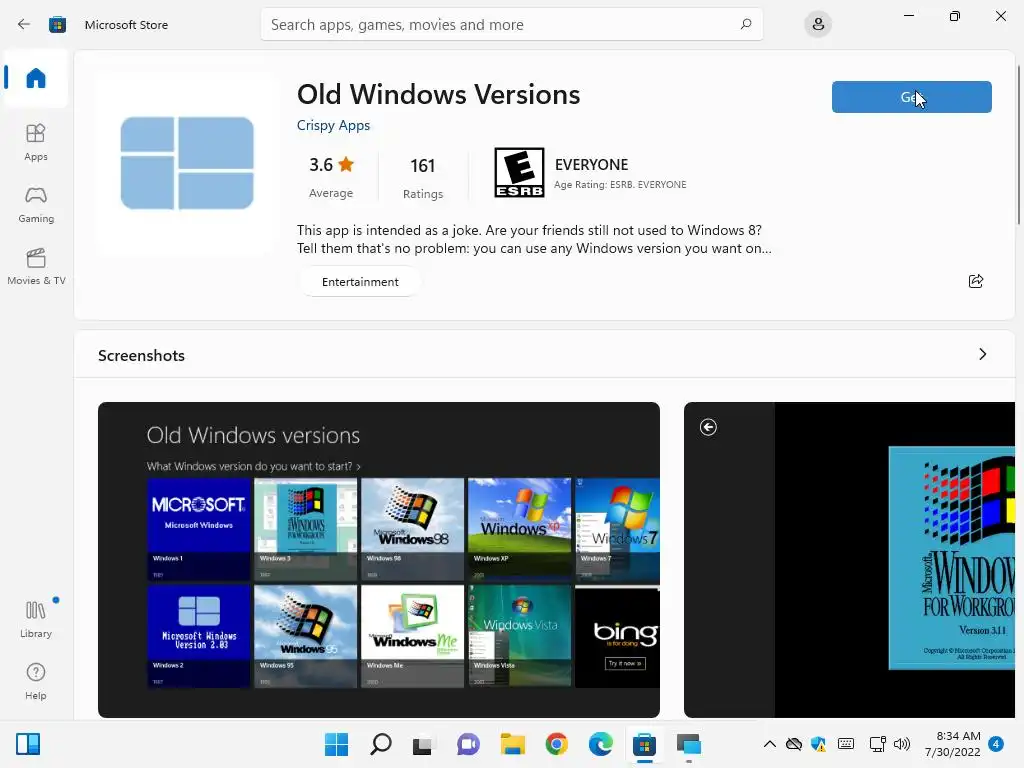Viewport: 1024px width, 768px height.
Task: Click the multitasking desktops taskbar icon
Action: tap(688, 744)
